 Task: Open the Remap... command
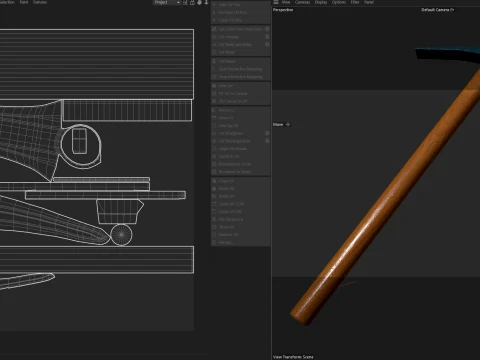coord(240,242)
